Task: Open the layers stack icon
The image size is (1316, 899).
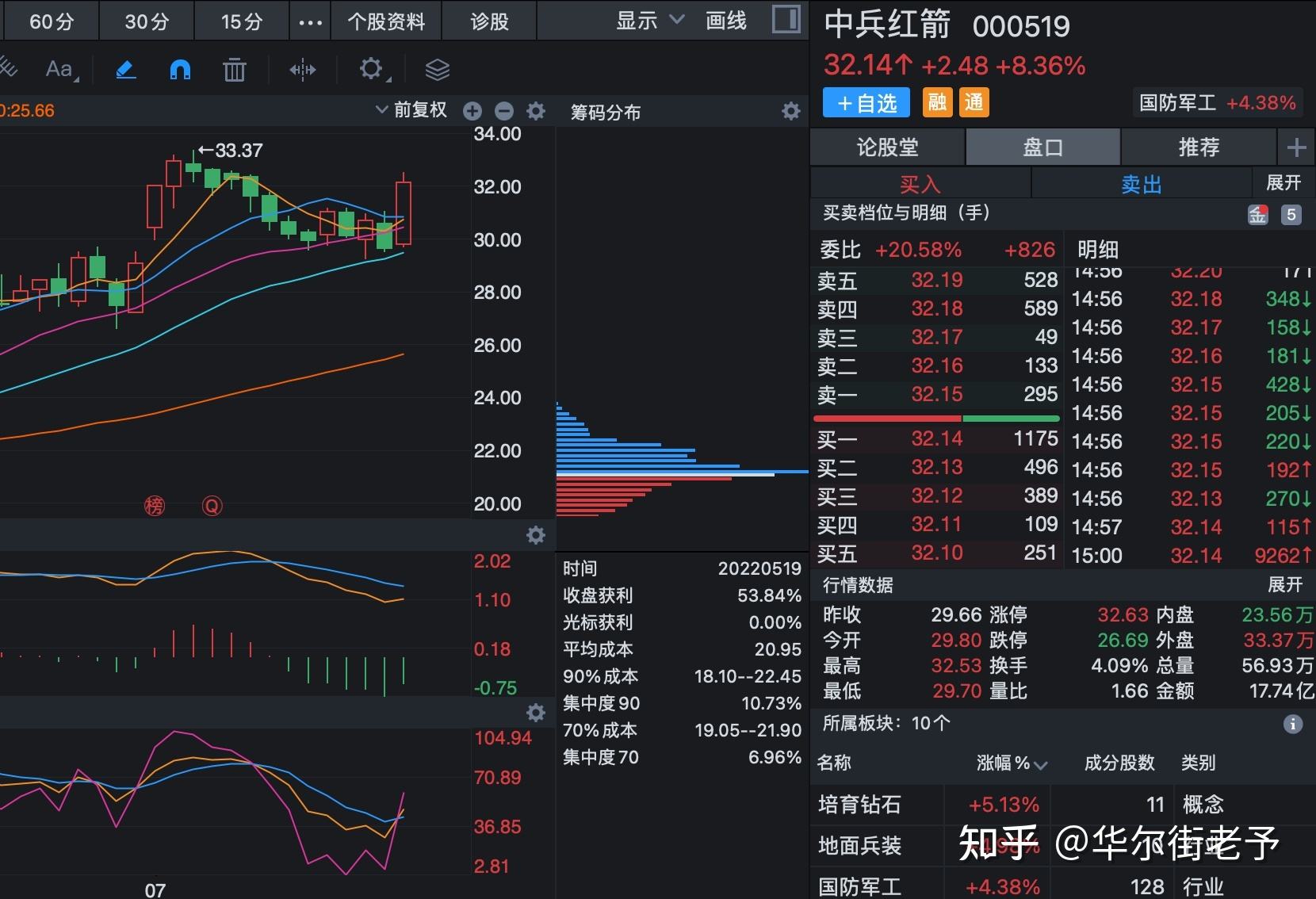Action: 438,70
